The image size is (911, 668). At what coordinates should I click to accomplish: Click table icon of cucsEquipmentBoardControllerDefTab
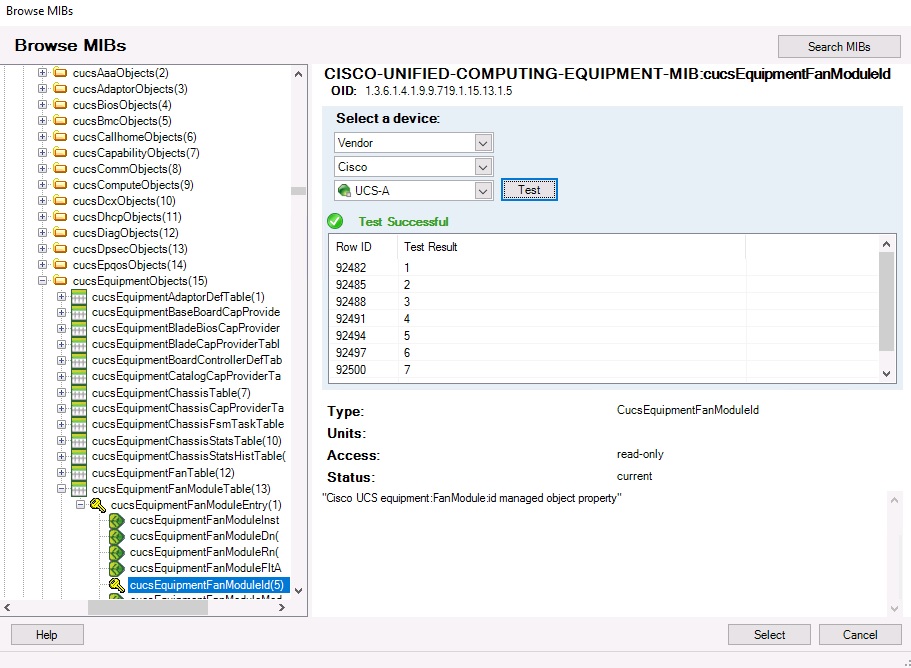pyautogui.click(x=79, y=360)
